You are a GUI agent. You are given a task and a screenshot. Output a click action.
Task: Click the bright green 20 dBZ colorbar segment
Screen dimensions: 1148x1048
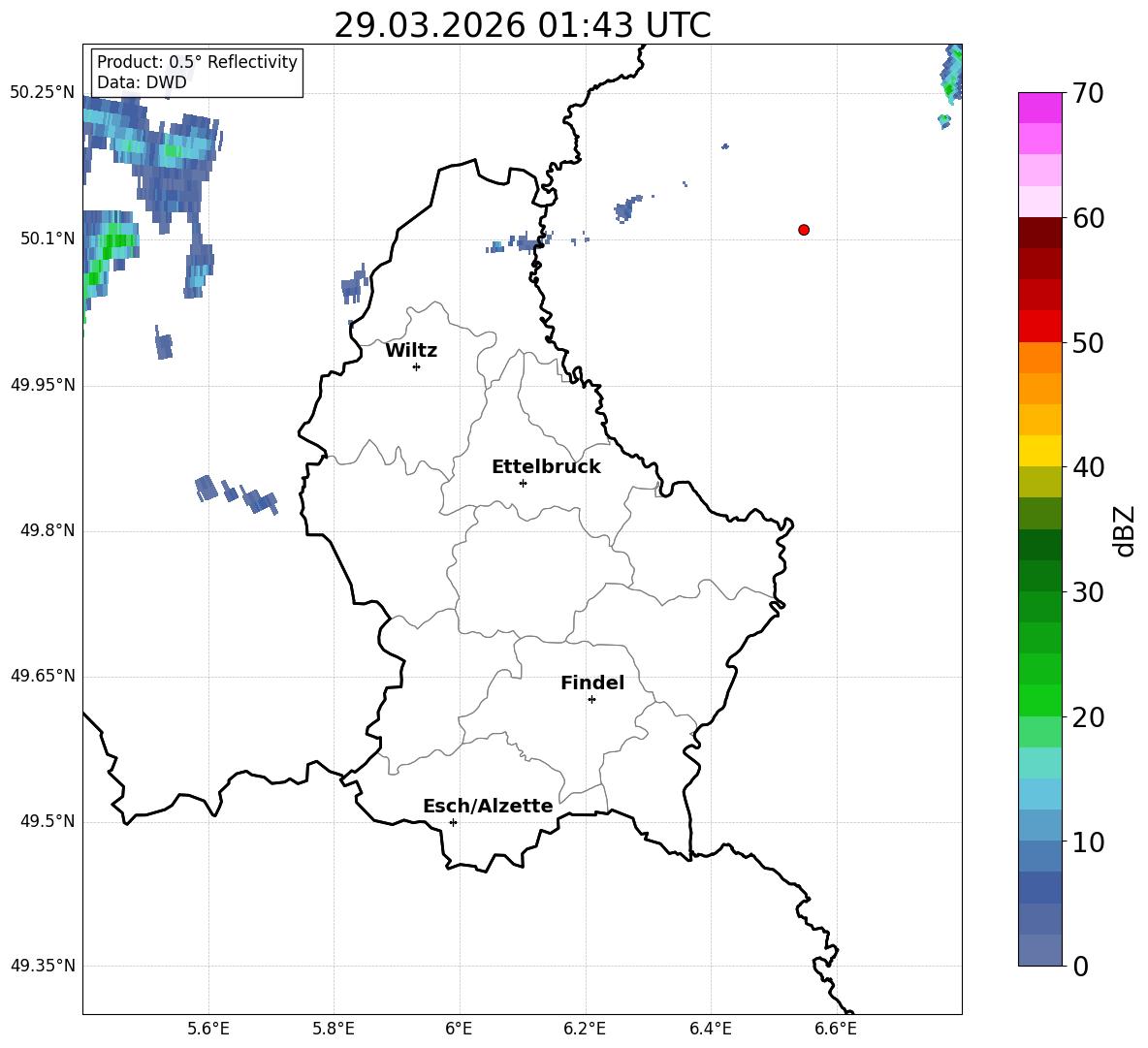point(1039,700)
